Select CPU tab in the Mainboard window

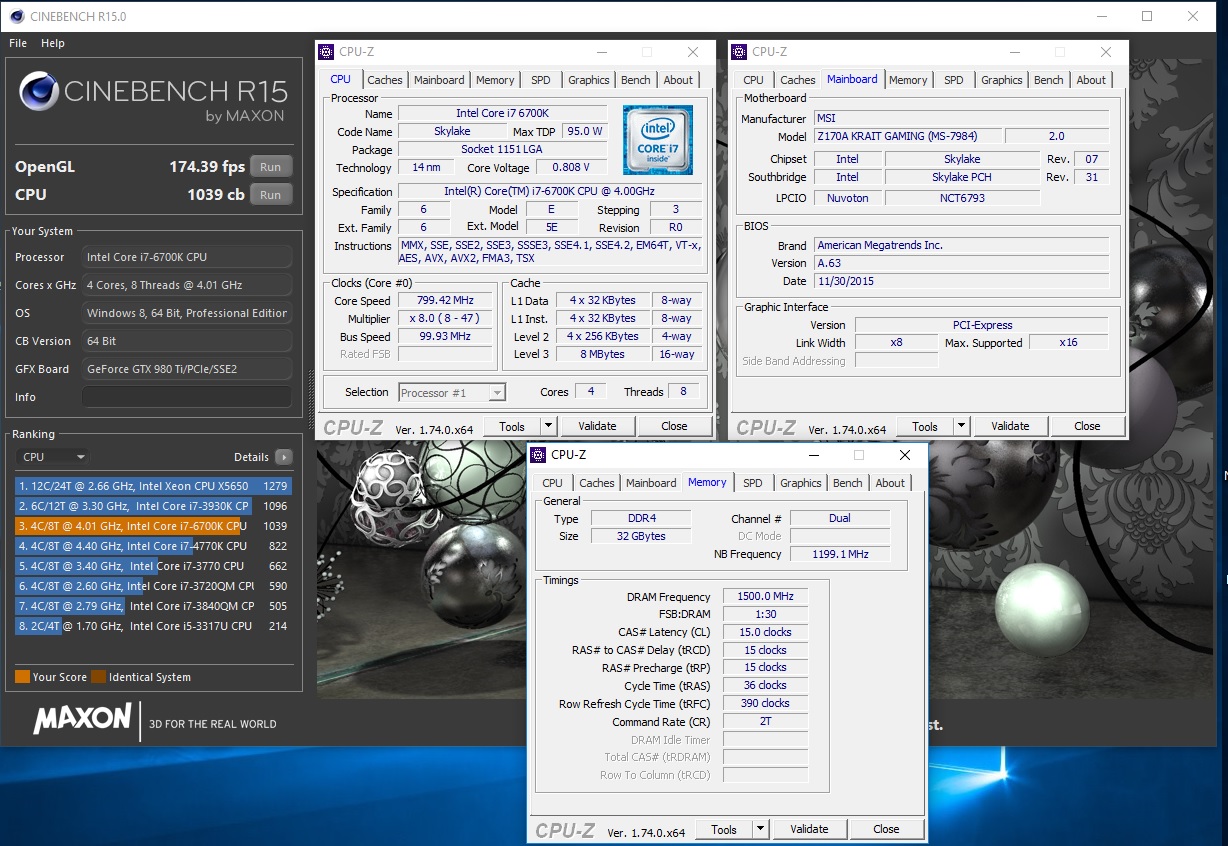pos(754,80)
